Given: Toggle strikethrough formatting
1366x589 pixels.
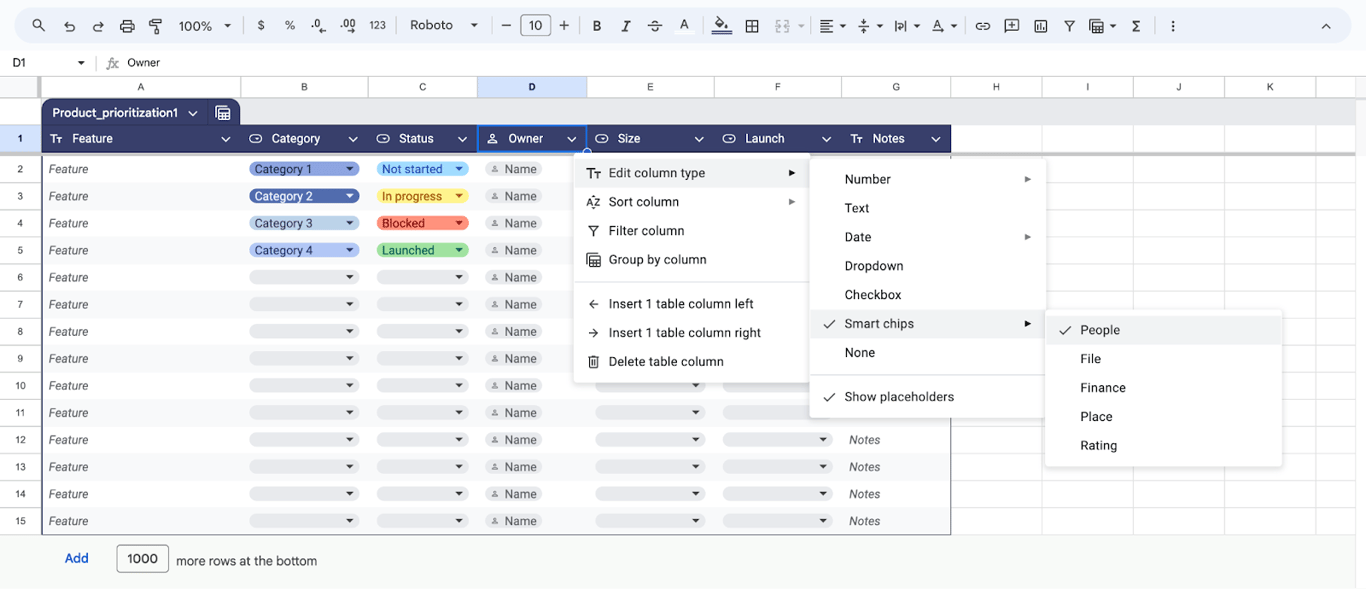Looking at the screenshot, I should (655, 26).
